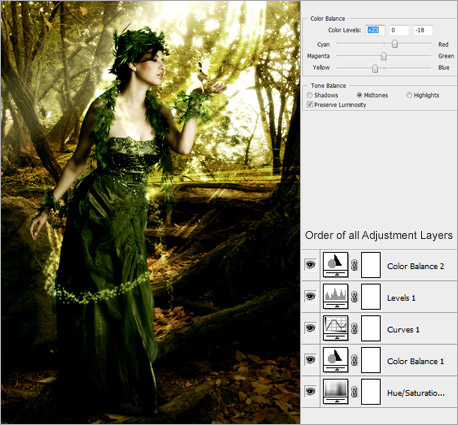Click the Levels 1 histogram icon
The image size is (458, 425).
[336, 297]
